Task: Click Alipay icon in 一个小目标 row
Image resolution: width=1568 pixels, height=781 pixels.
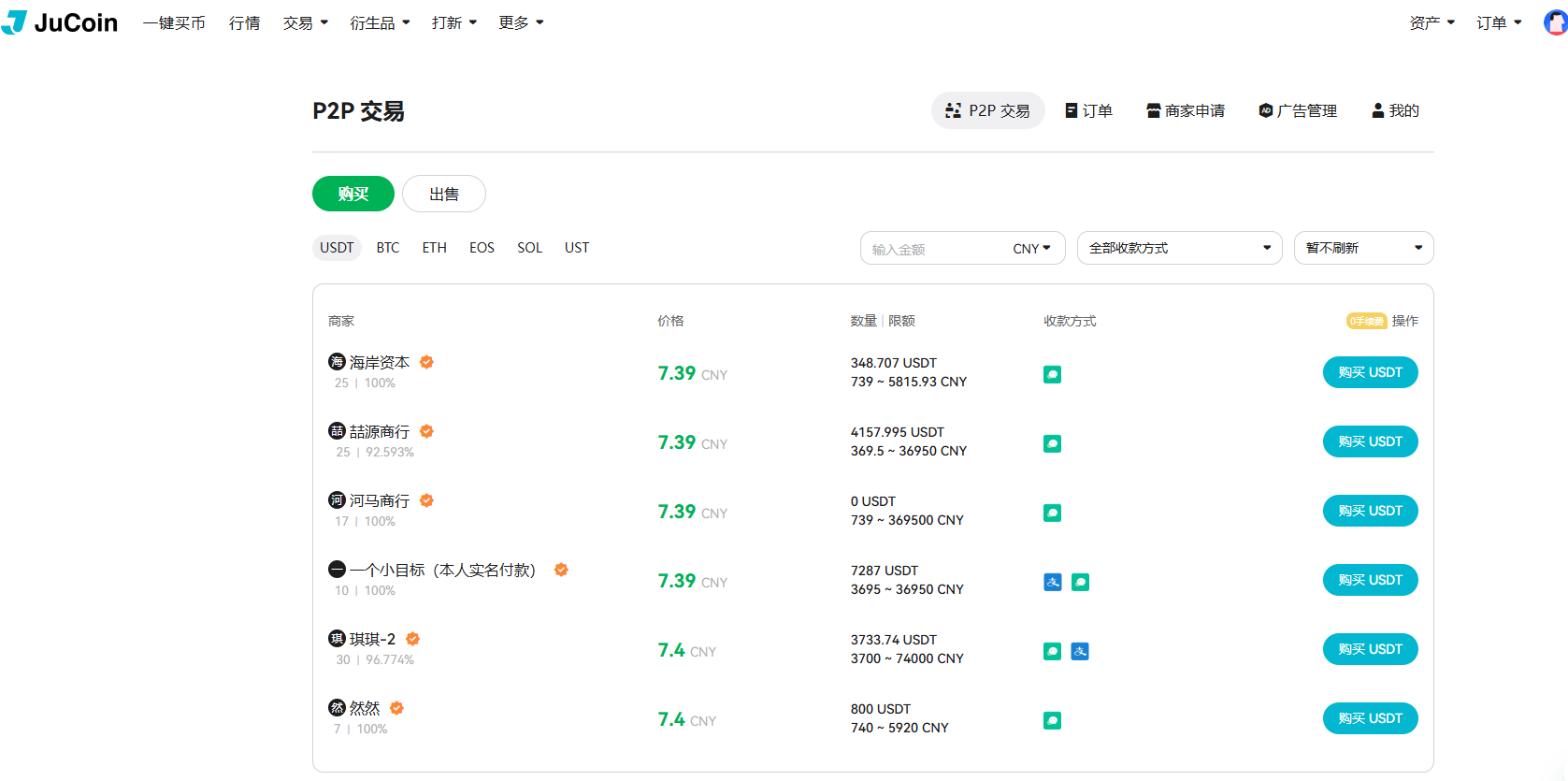Action: [x=1052, y=582]
